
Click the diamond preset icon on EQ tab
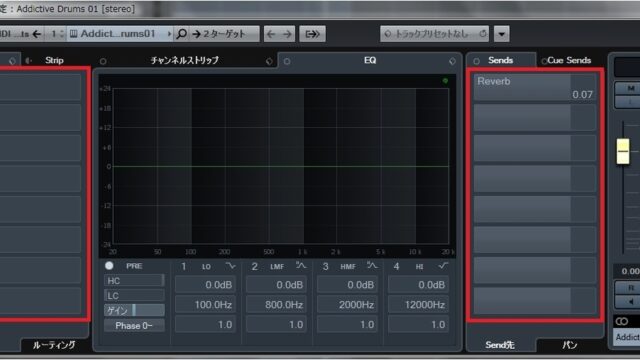452,61
